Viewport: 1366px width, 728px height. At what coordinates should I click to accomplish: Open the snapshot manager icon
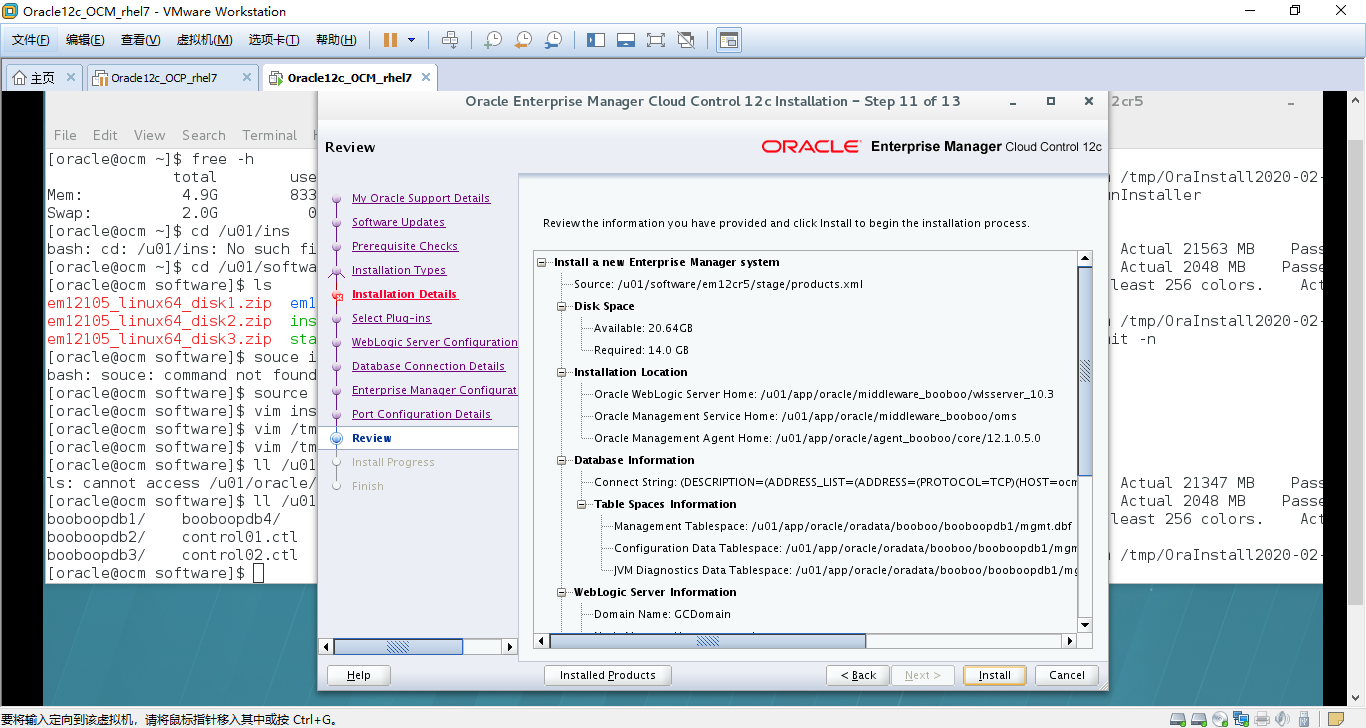tap(552, 40)
